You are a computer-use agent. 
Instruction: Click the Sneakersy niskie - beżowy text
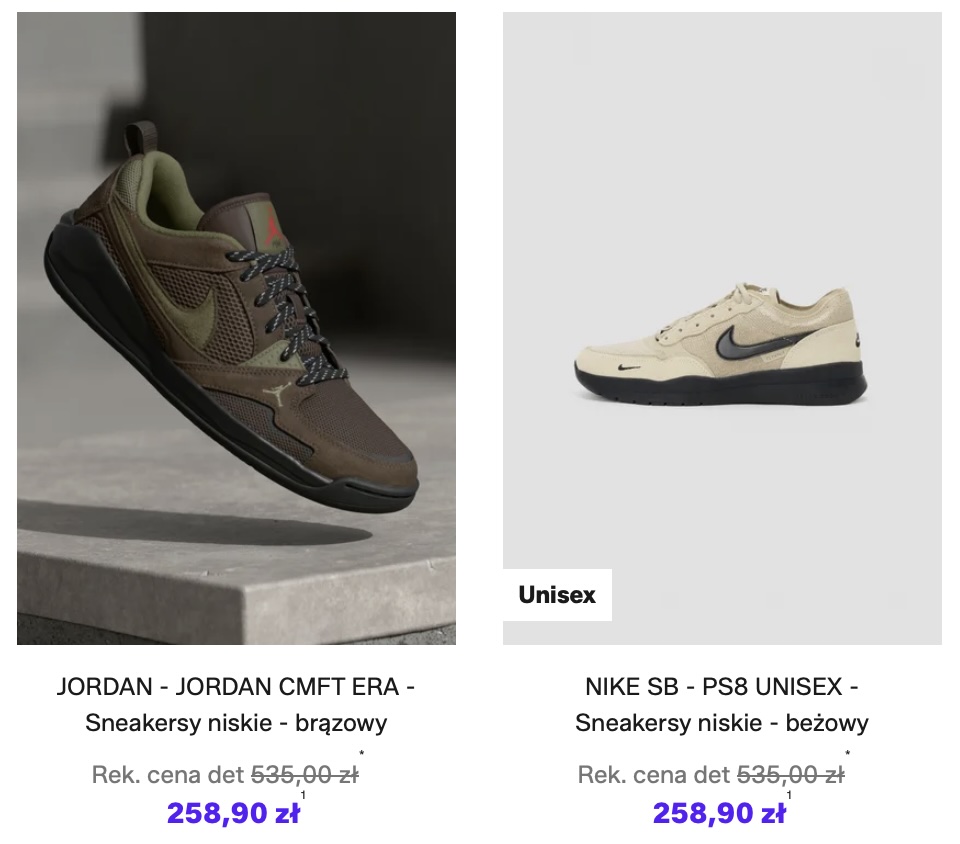coord(722,722)
